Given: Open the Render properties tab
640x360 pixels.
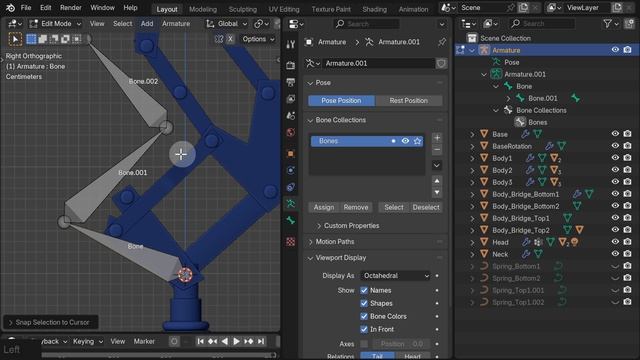Looking at the screenshot, I should click(290, 65).
